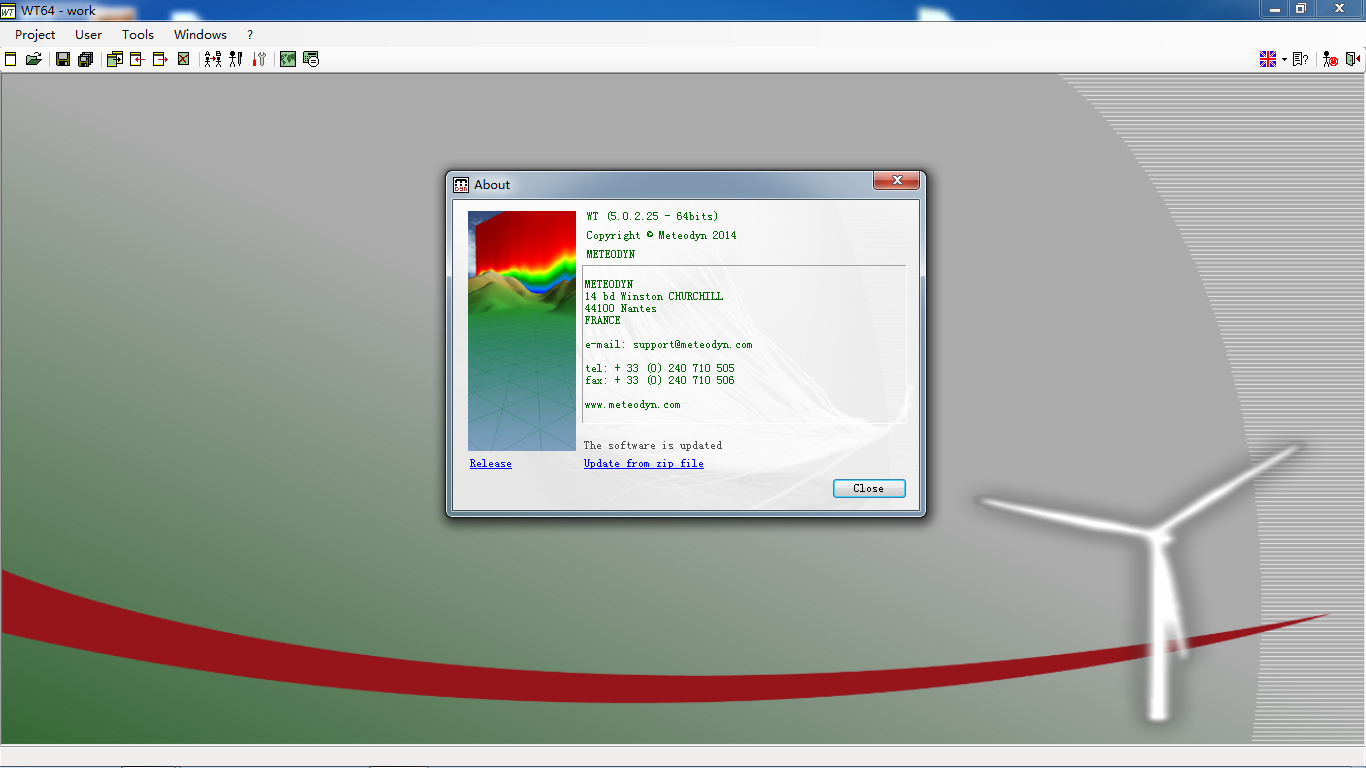
Task: Click the Update from zip file link
Action: [x=644, y=464]
